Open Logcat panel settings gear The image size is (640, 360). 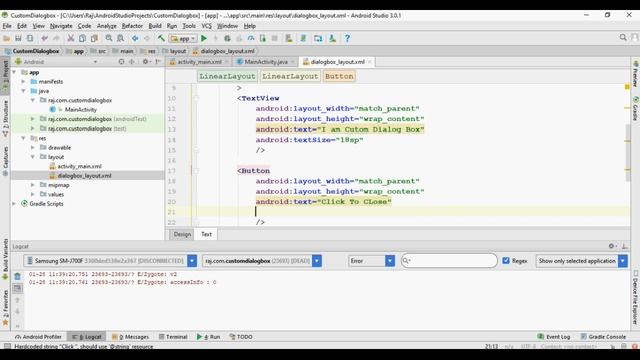point(611,246)
